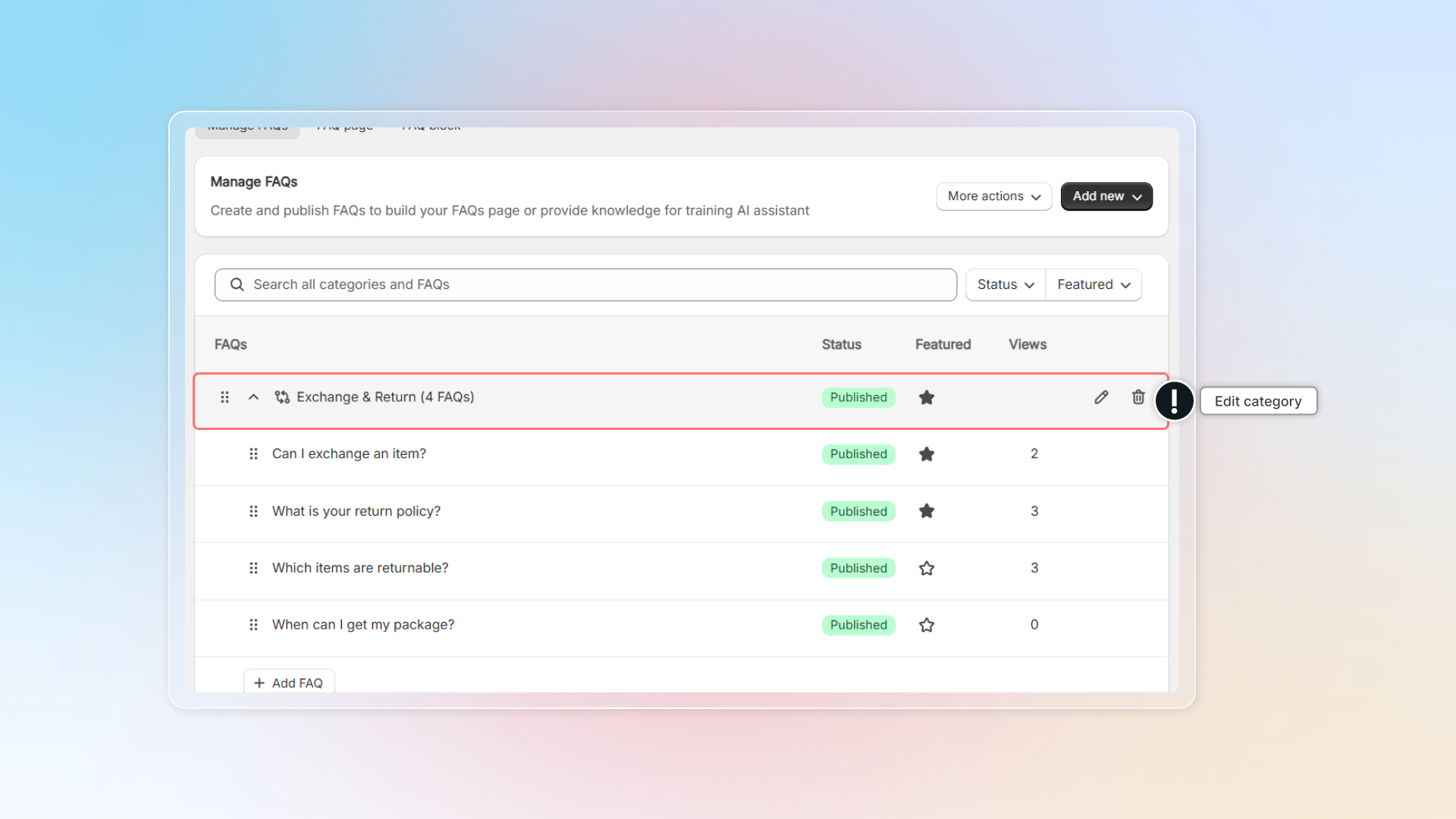Click the search categories and FAQs field

tap(585, 284)
